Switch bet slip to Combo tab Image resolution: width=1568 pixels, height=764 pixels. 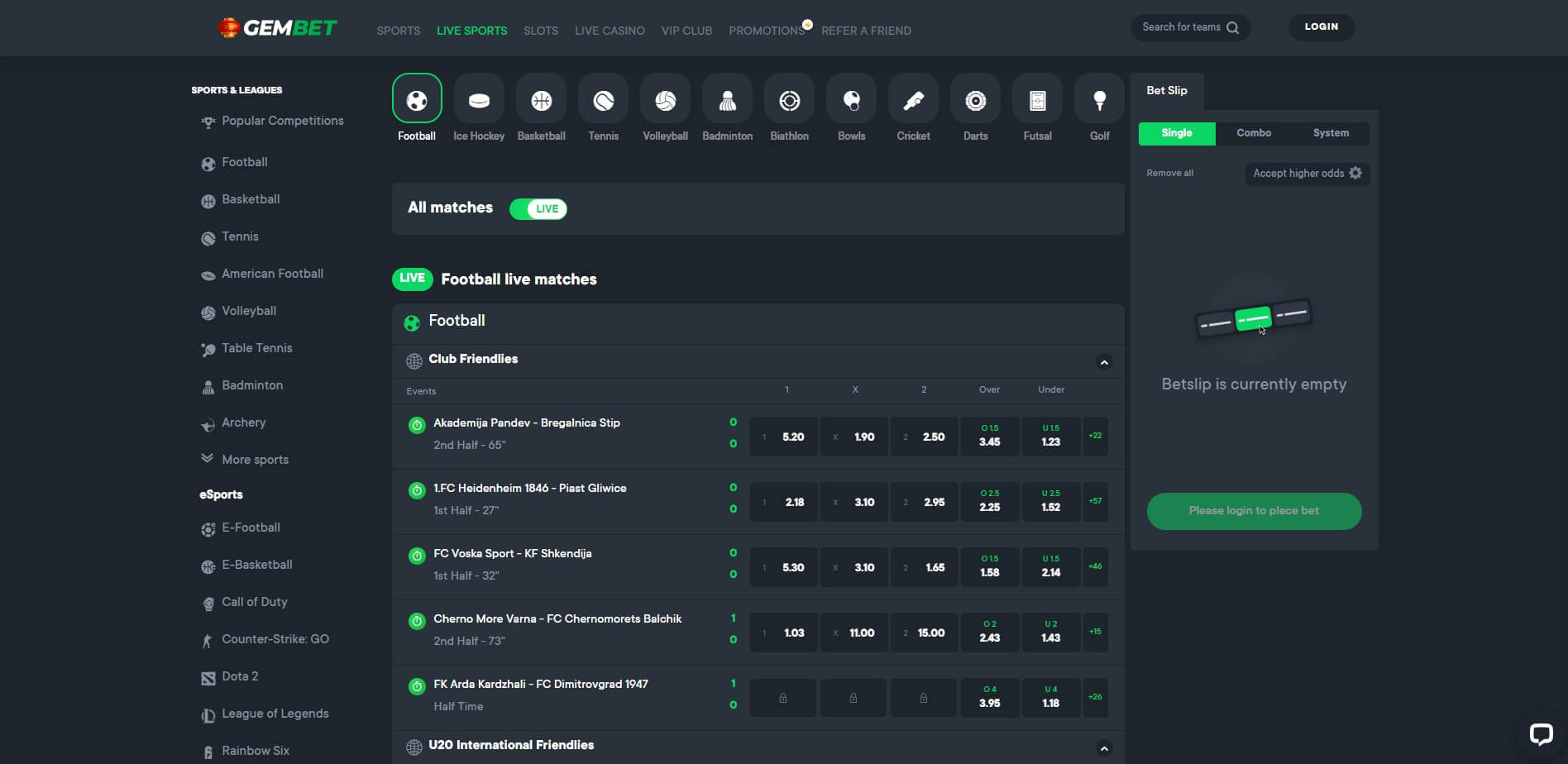pyautogui.click(x=1254, y=133)
